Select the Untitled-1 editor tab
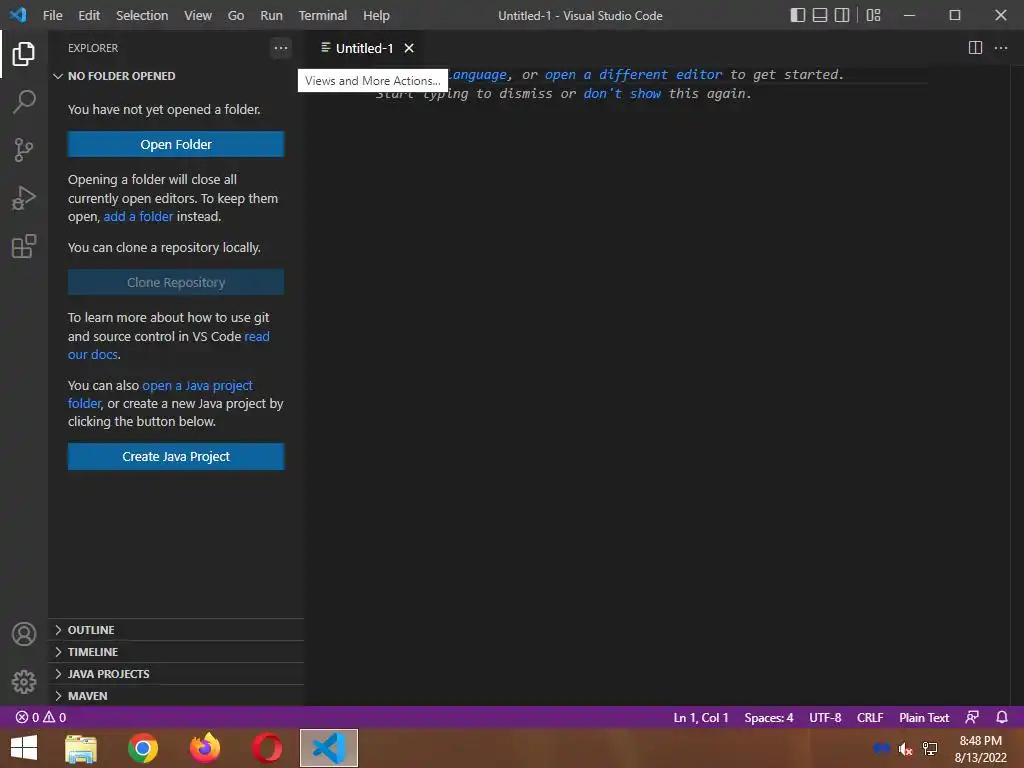Screen dimensions: 1024x768 click(364, 48)
